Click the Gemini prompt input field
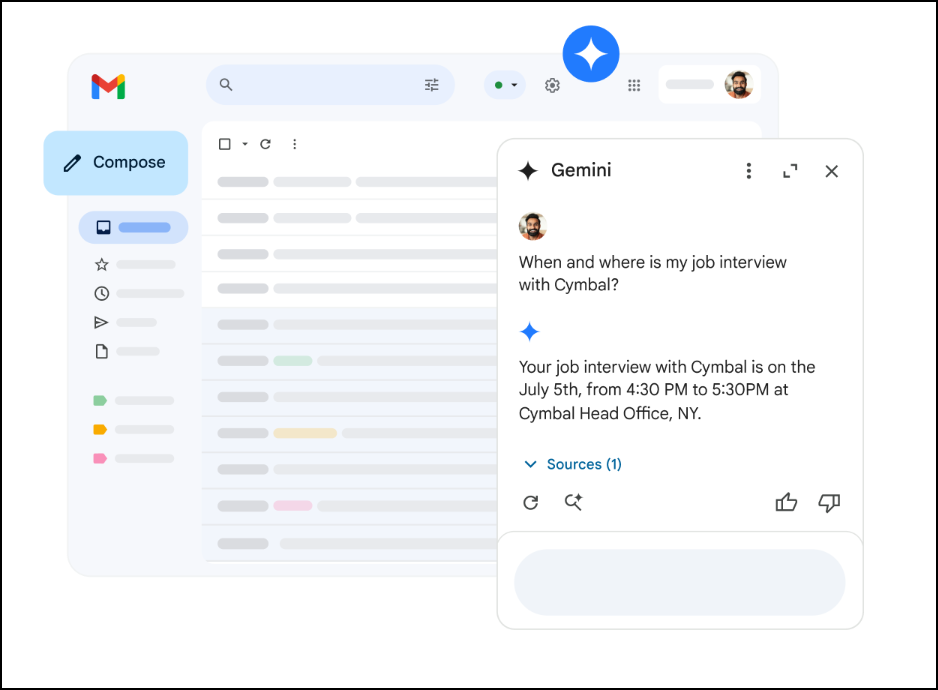 coord(680,582)
